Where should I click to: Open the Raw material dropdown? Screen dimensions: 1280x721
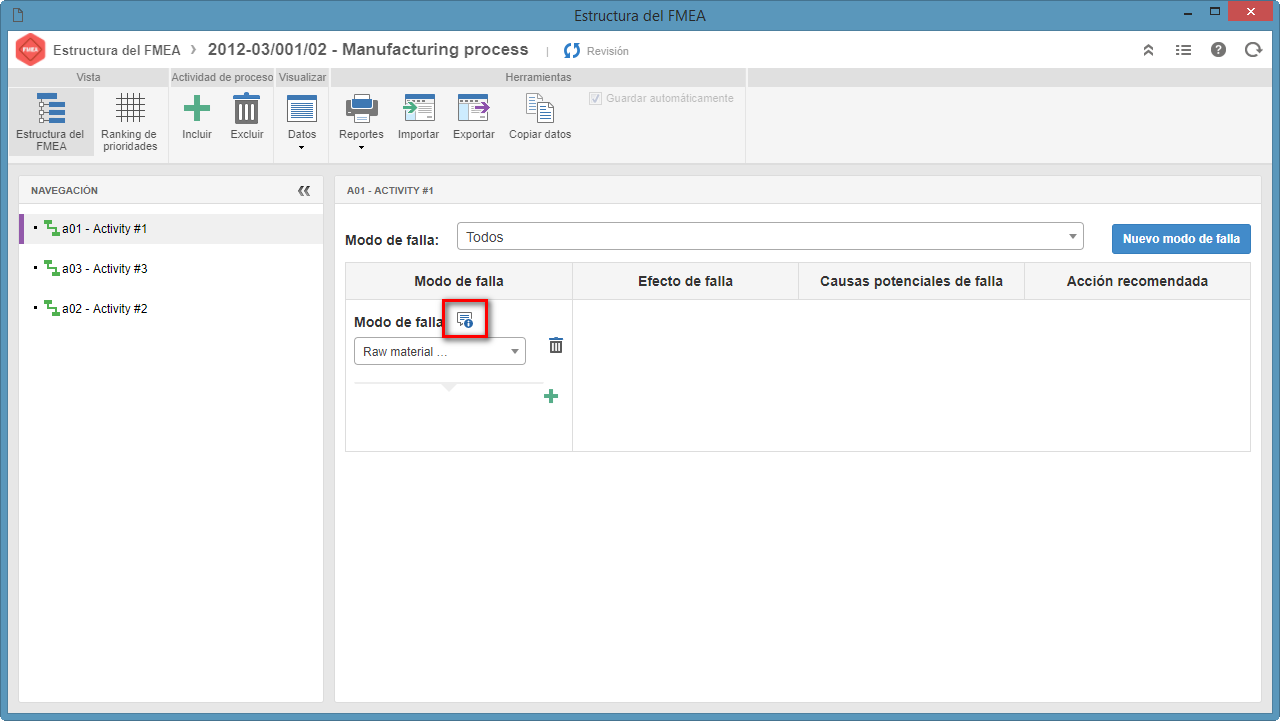[x=440, y=351]
